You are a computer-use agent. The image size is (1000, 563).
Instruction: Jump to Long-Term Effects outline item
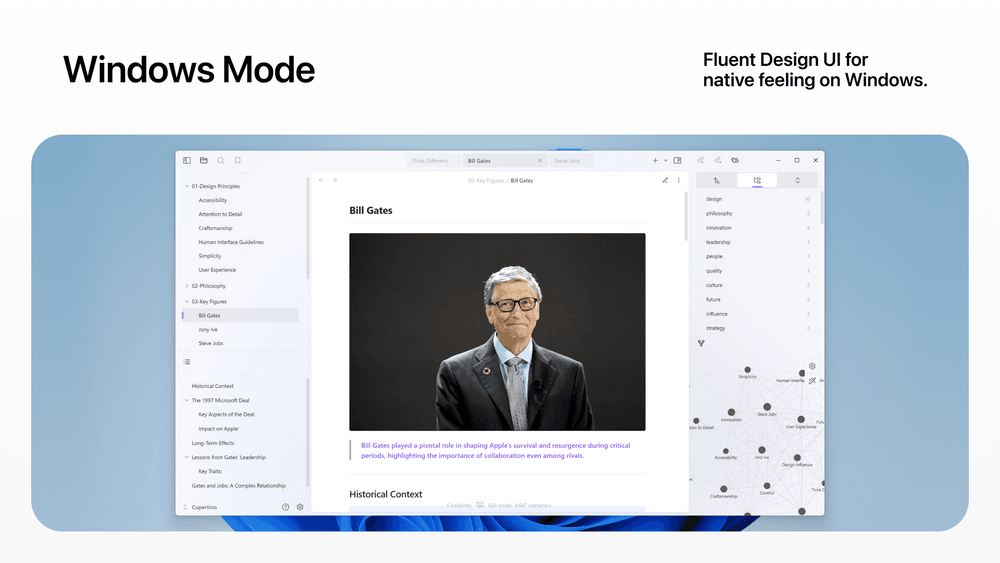[x=213, y=443]
